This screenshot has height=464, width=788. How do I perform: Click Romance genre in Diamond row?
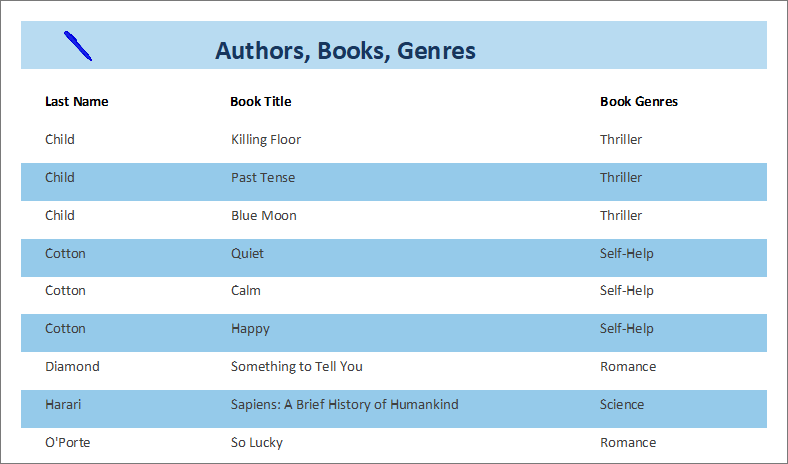tap(628, 366)
